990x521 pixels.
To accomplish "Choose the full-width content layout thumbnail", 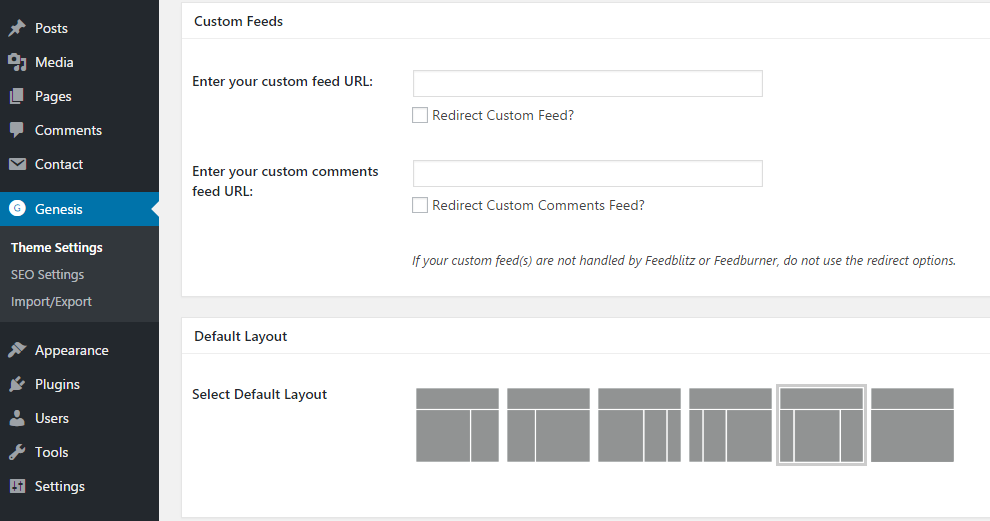I will (912, 425).
